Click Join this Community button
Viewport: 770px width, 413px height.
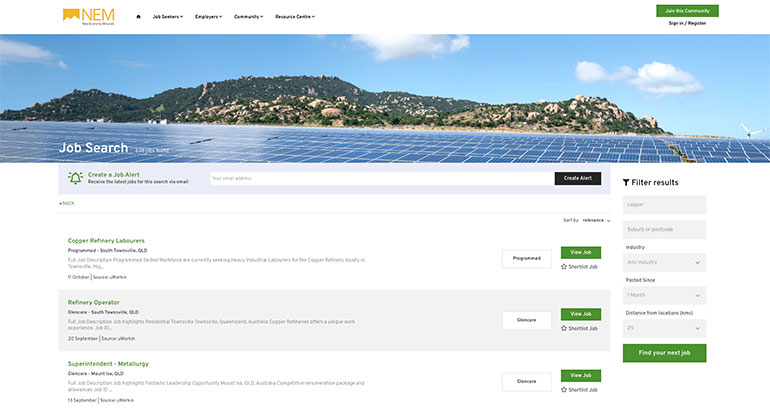[x=687, y=11]
